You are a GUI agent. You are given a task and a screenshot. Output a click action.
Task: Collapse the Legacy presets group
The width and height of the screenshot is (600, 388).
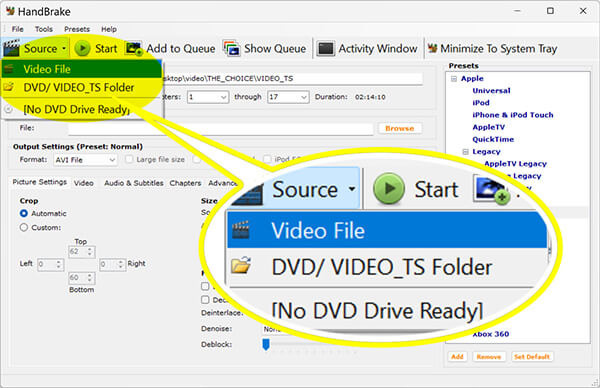coord(465,152)
